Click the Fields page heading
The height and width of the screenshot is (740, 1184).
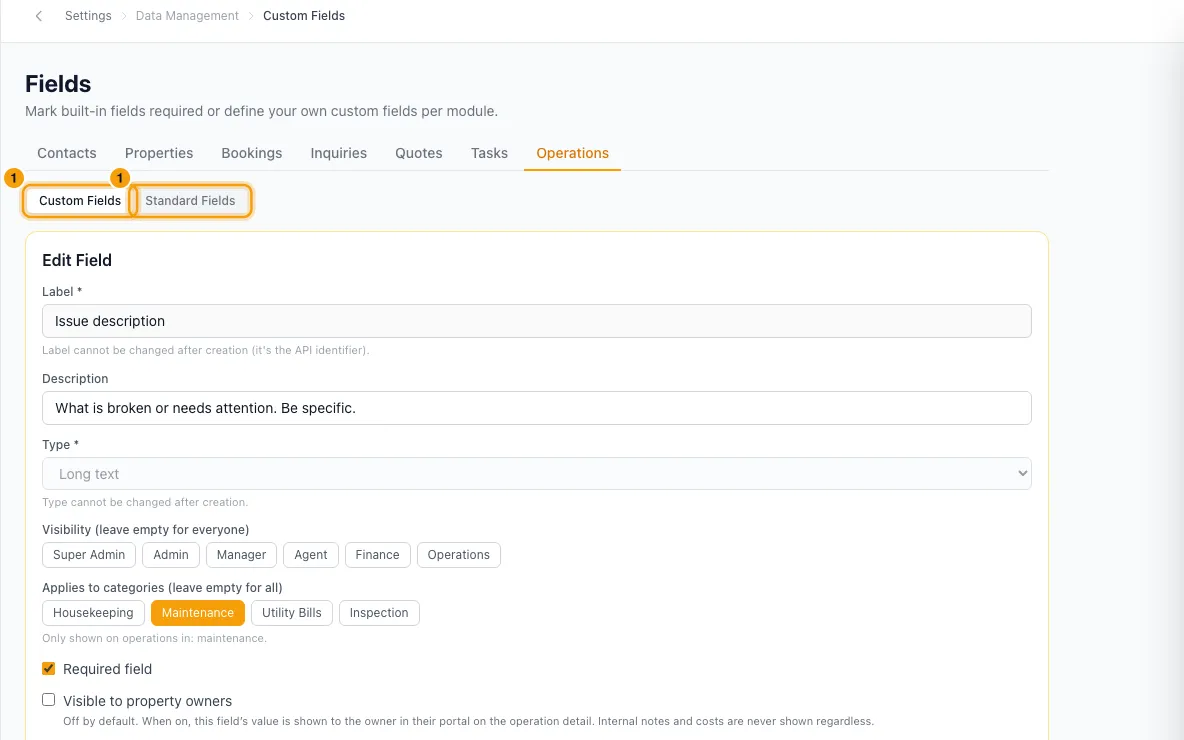(x=58, y=84)
